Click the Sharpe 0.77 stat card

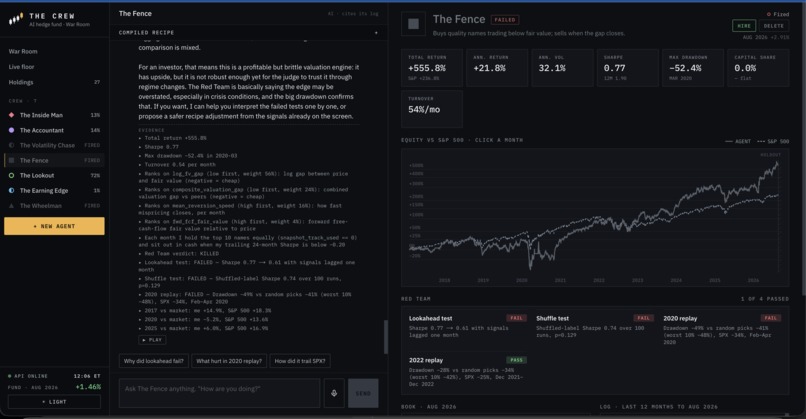[x=628, y=68]
